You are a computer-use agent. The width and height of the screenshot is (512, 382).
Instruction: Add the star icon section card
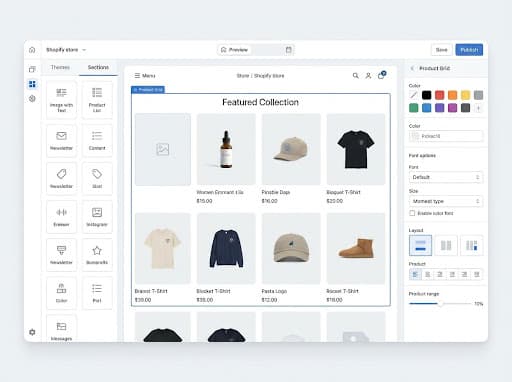[x=97, y=255]
